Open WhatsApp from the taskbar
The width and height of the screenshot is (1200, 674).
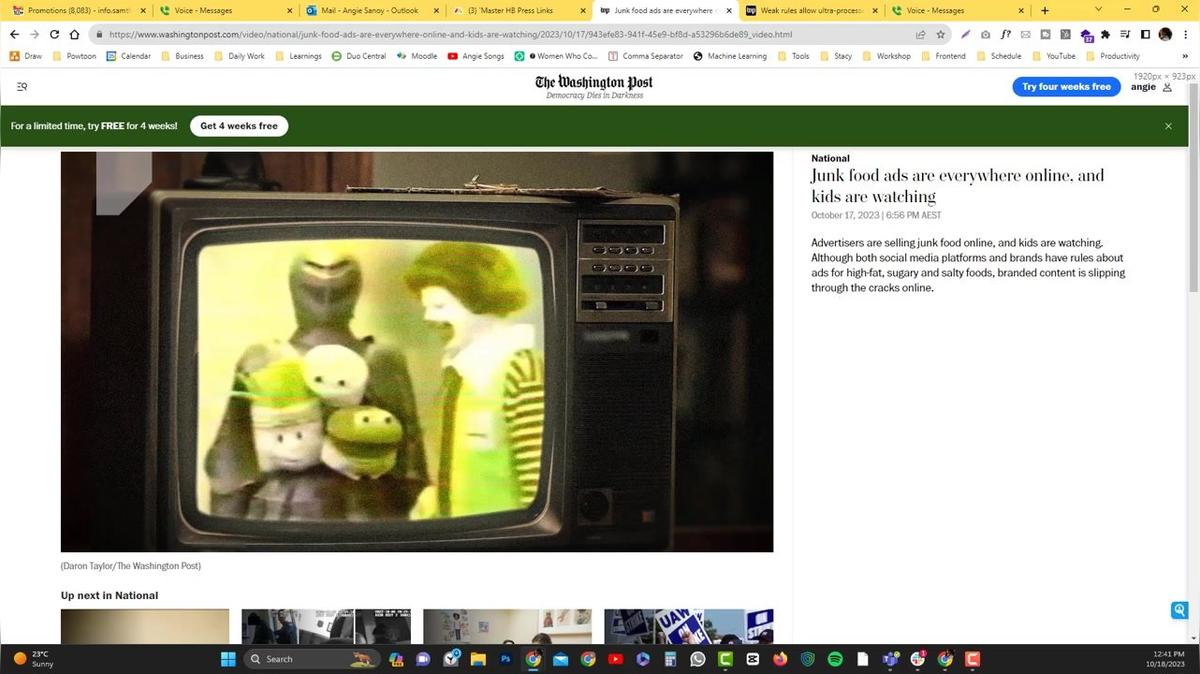[x=698, y=659]
